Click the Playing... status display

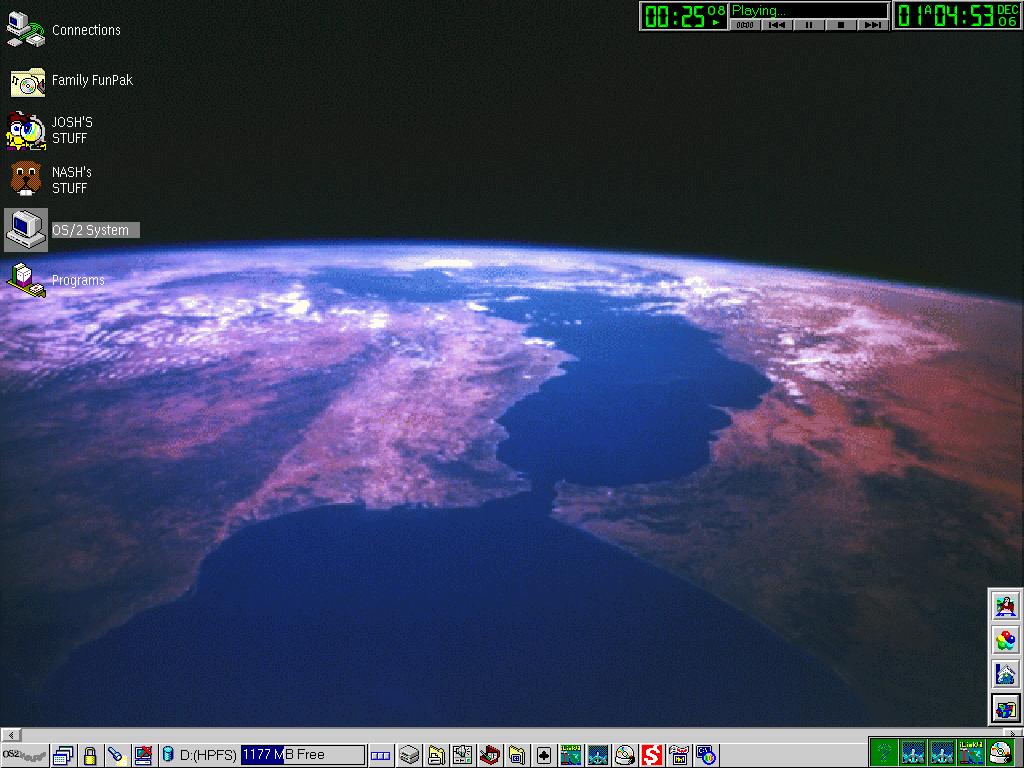tap(809, 10)
